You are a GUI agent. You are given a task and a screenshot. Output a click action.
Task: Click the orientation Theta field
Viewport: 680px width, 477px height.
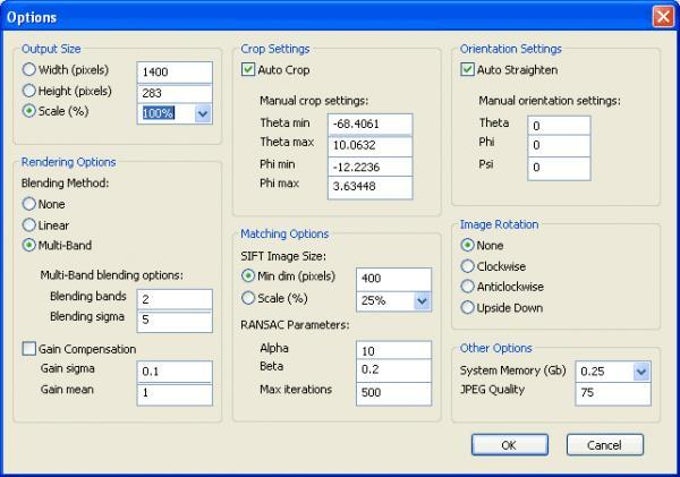(x=559, y=126)
